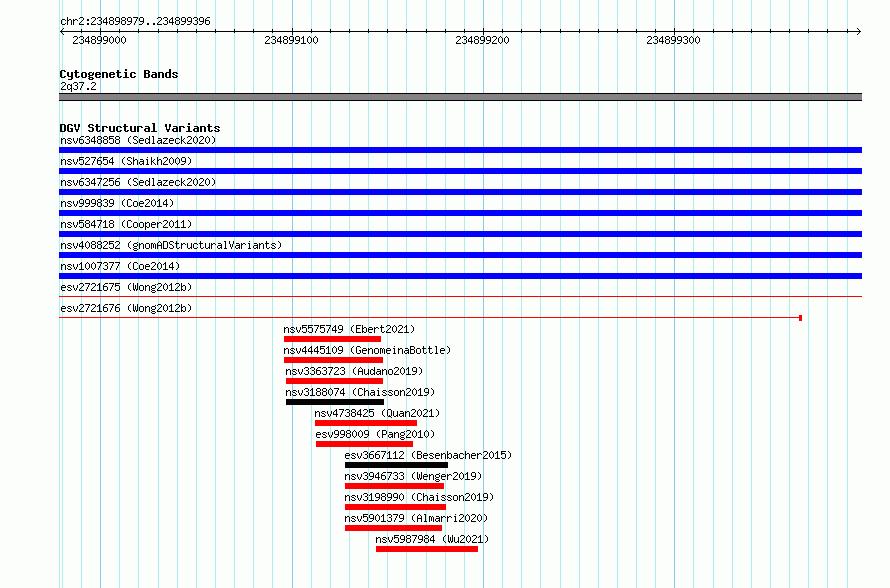
Task: Click blue bar under nsv6348858
Action: (x=460, y=150)
